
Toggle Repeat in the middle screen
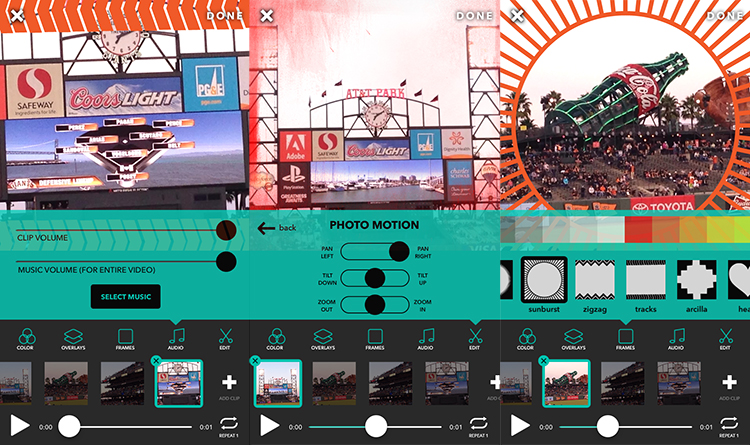[x=478, y=426]
